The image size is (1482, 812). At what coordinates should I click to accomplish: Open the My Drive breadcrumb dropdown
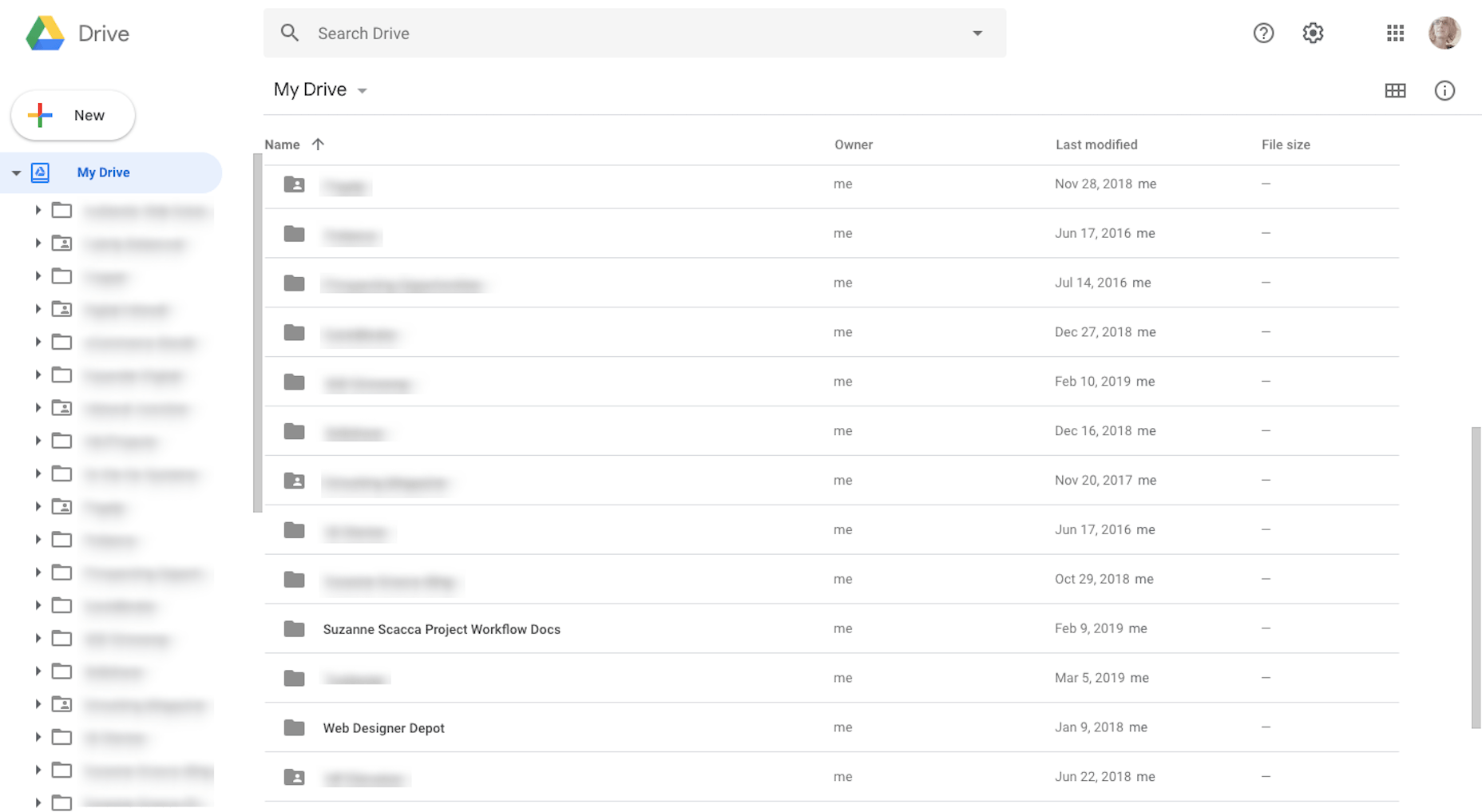coord(362,91)
